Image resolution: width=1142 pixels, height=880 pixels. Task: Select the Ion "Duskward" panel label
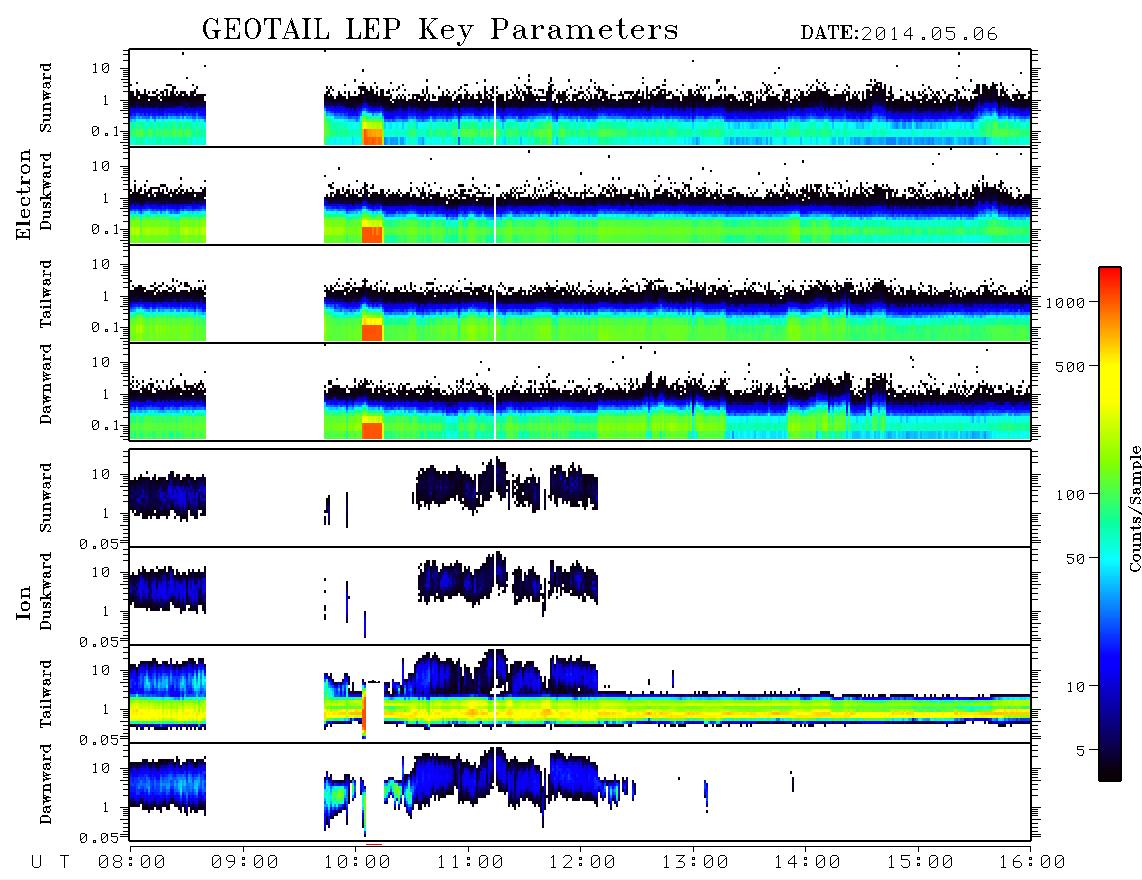tap(46, 592)
